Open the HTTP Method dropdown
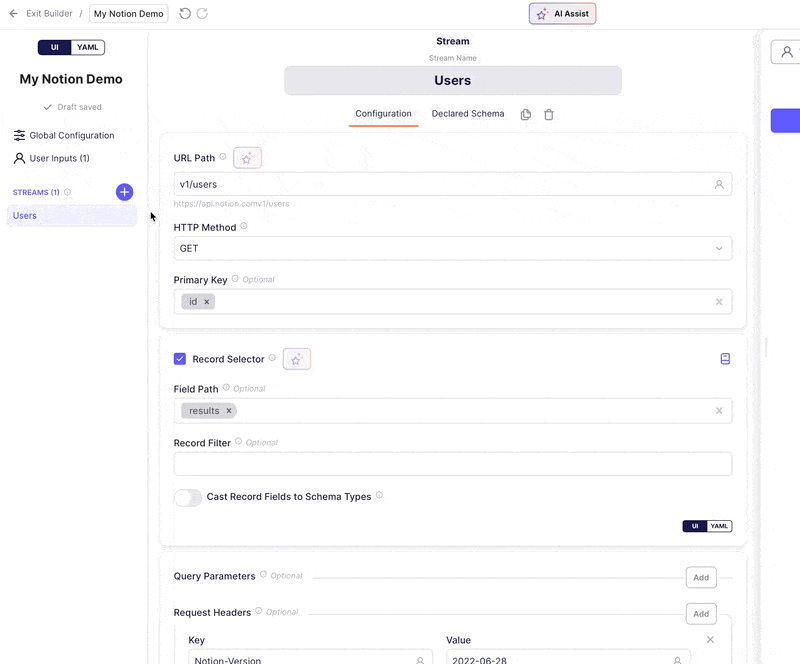 [453, 248]
